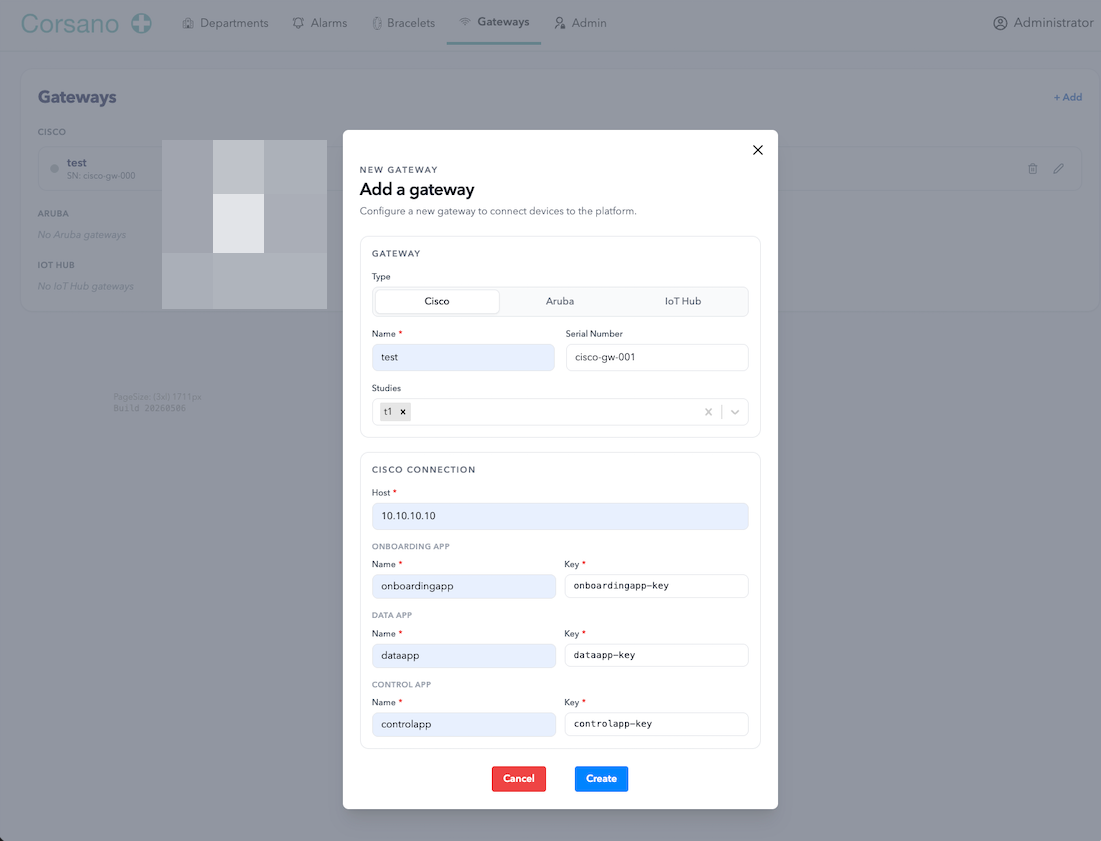The height and width of the screenshot is (841, 1101).
Task: Focus the Control App Name field
Action: tap(463, 724)
